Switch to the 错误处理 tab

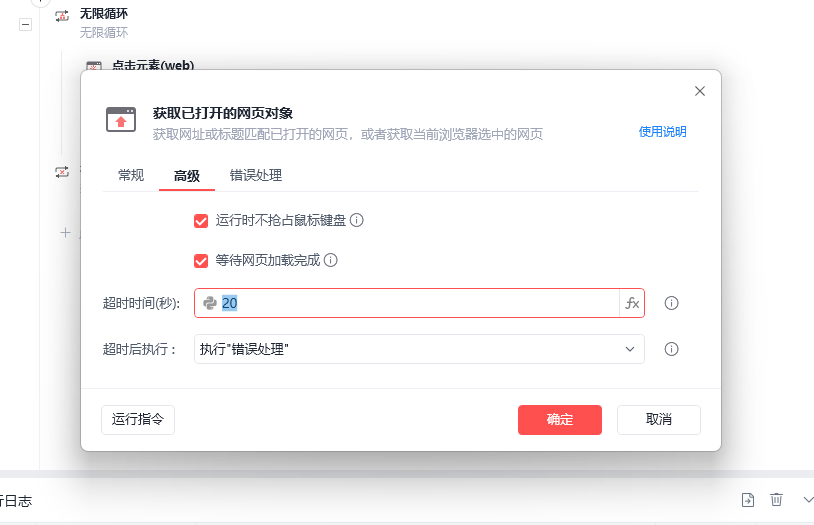[256, 176]
